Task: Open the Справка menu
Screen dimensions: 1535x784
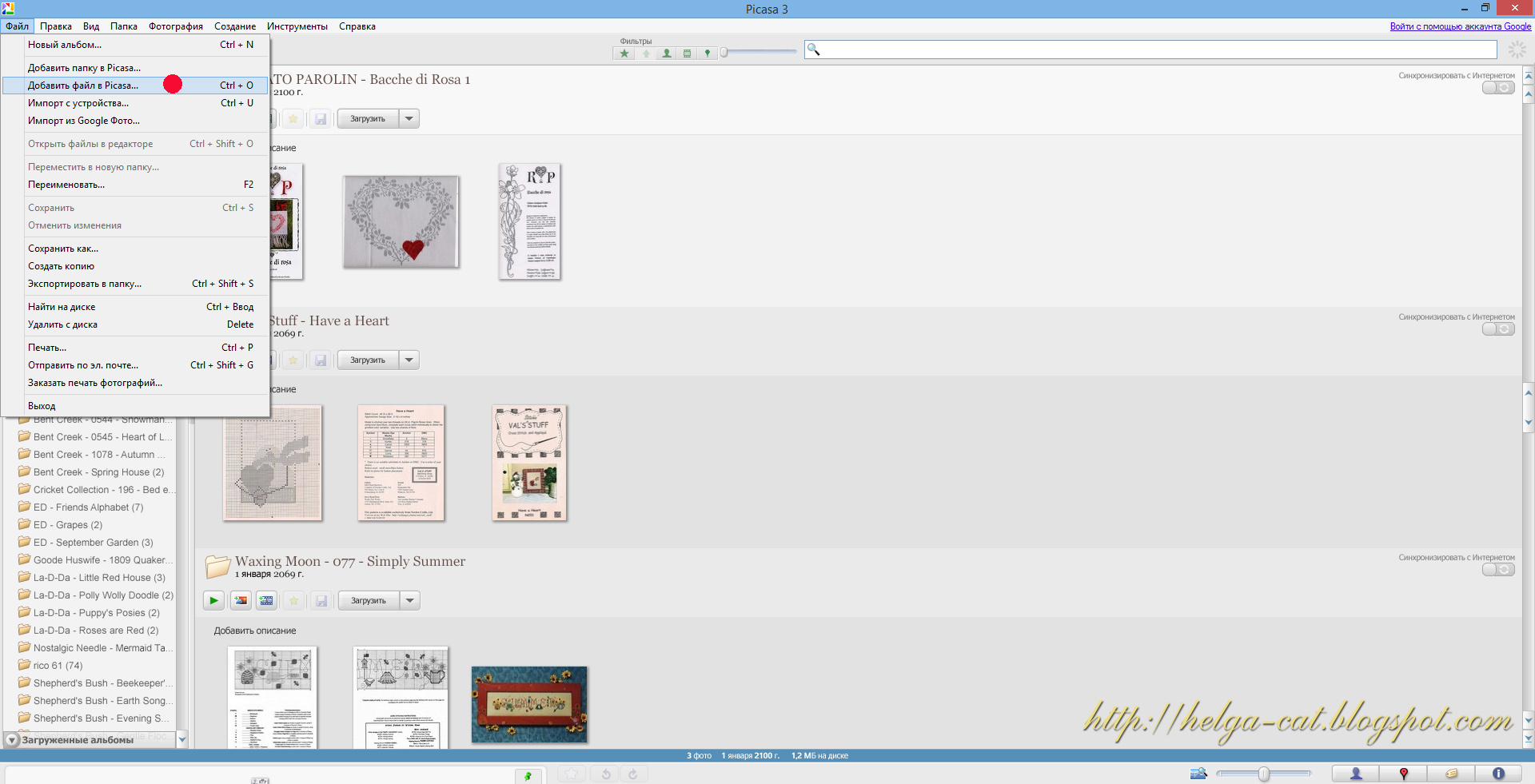Action: pos(357,26)
